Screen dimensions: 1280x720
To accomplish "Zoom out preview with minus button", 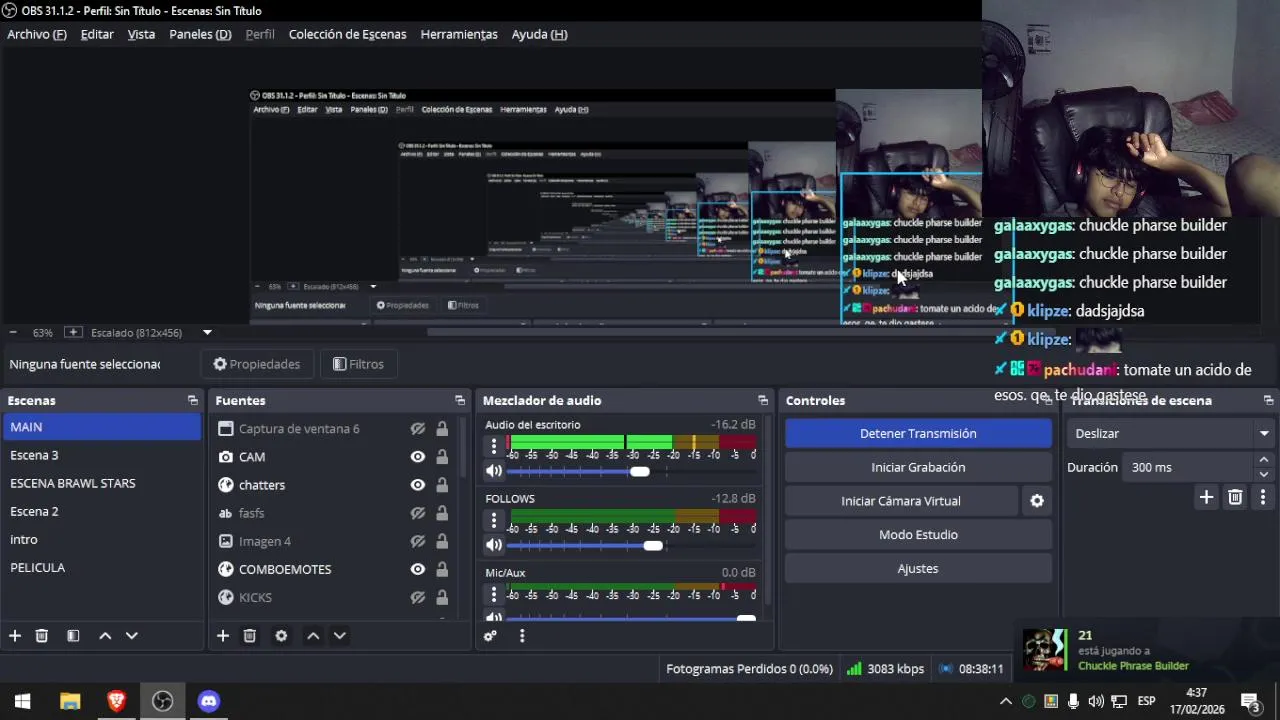I will [x=13, y=332].
